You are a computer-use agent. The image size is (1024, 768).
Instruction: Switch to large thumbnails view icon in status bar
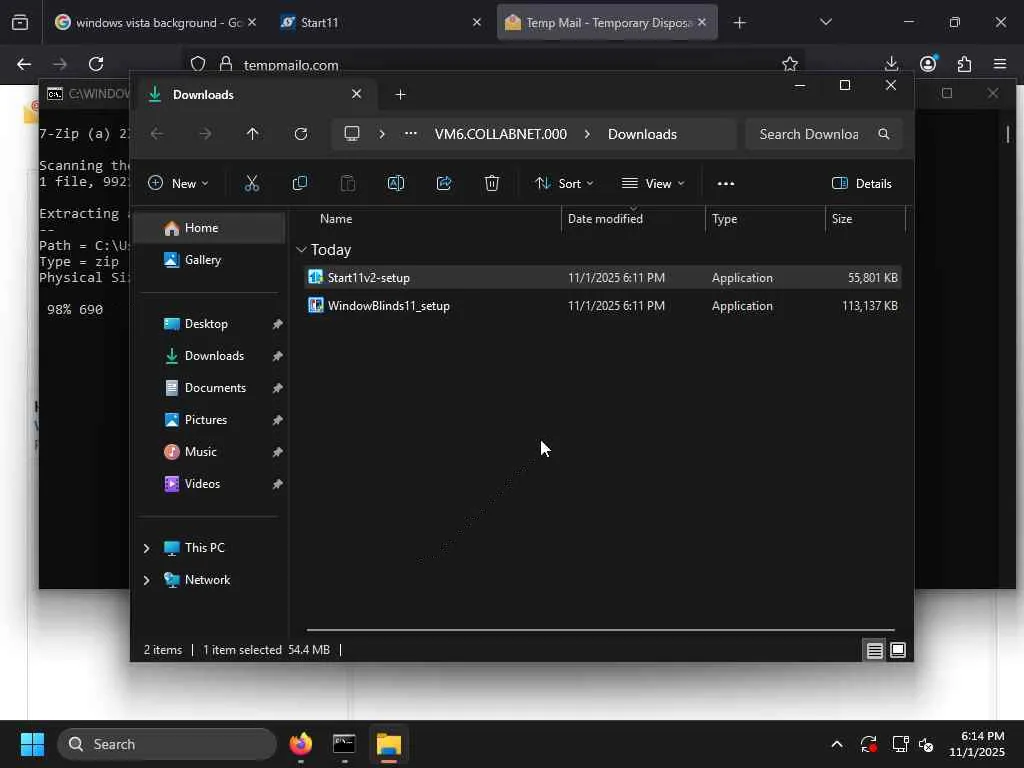coord(898,650)
